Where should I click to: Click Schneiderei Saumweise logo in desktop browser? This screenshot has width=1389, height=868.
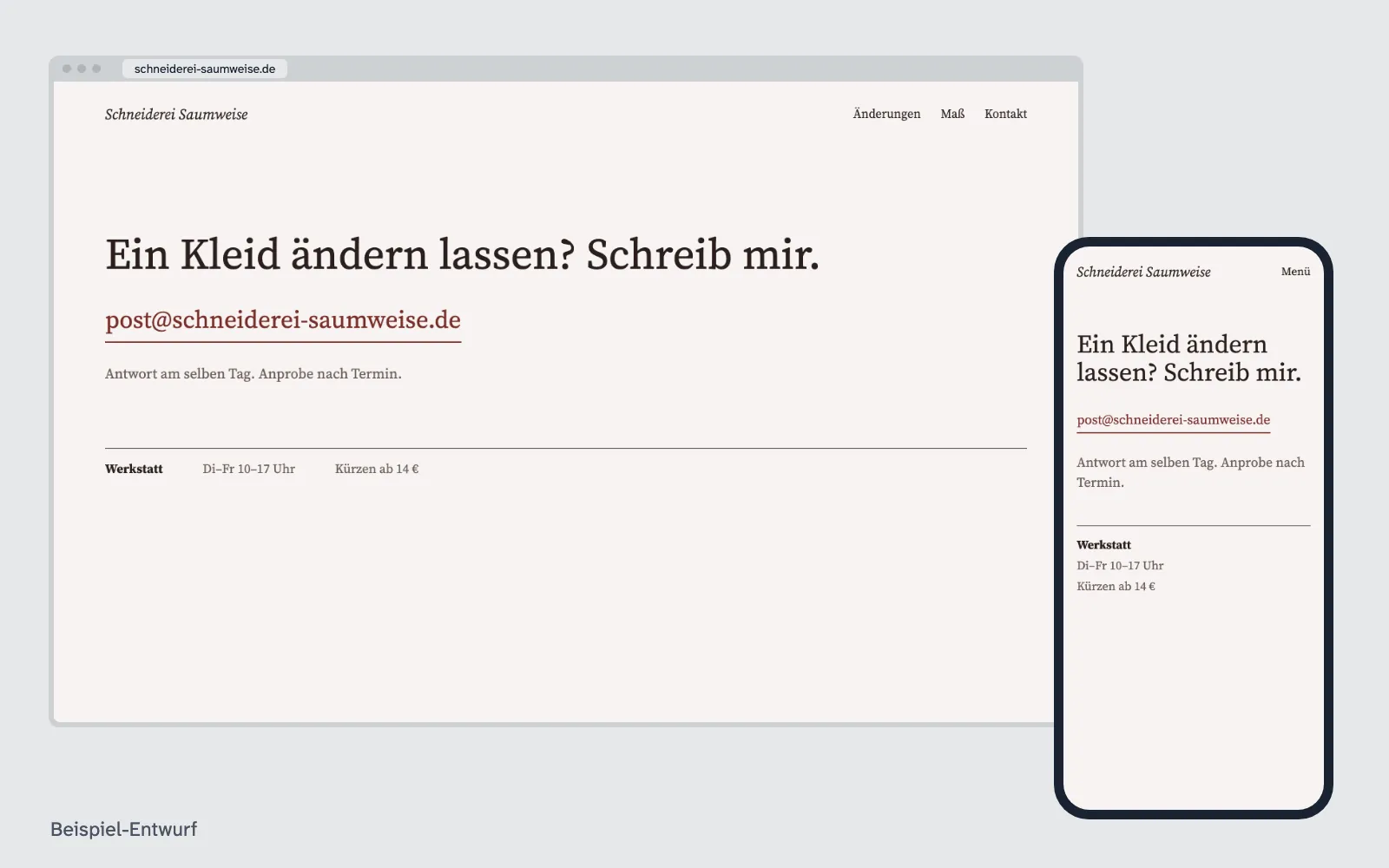[176, 115]
